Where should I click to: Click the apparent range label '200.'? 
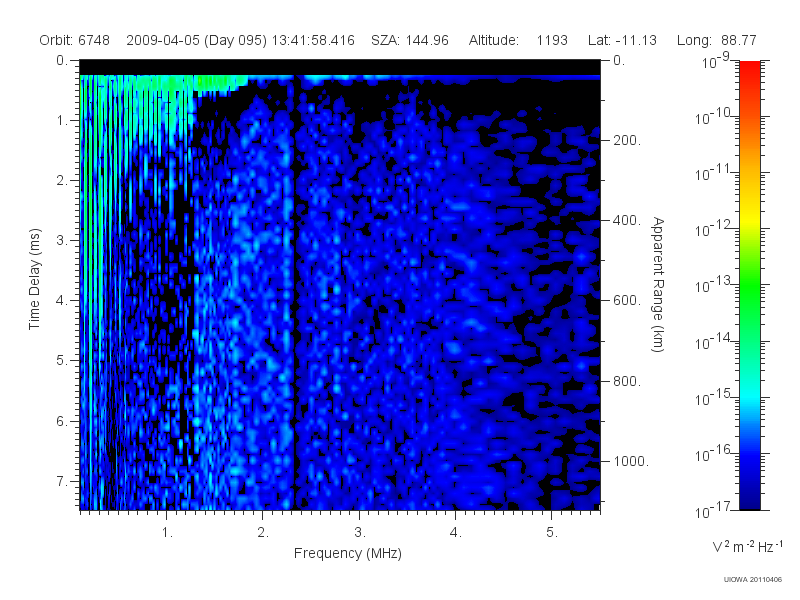click(627, 140)
